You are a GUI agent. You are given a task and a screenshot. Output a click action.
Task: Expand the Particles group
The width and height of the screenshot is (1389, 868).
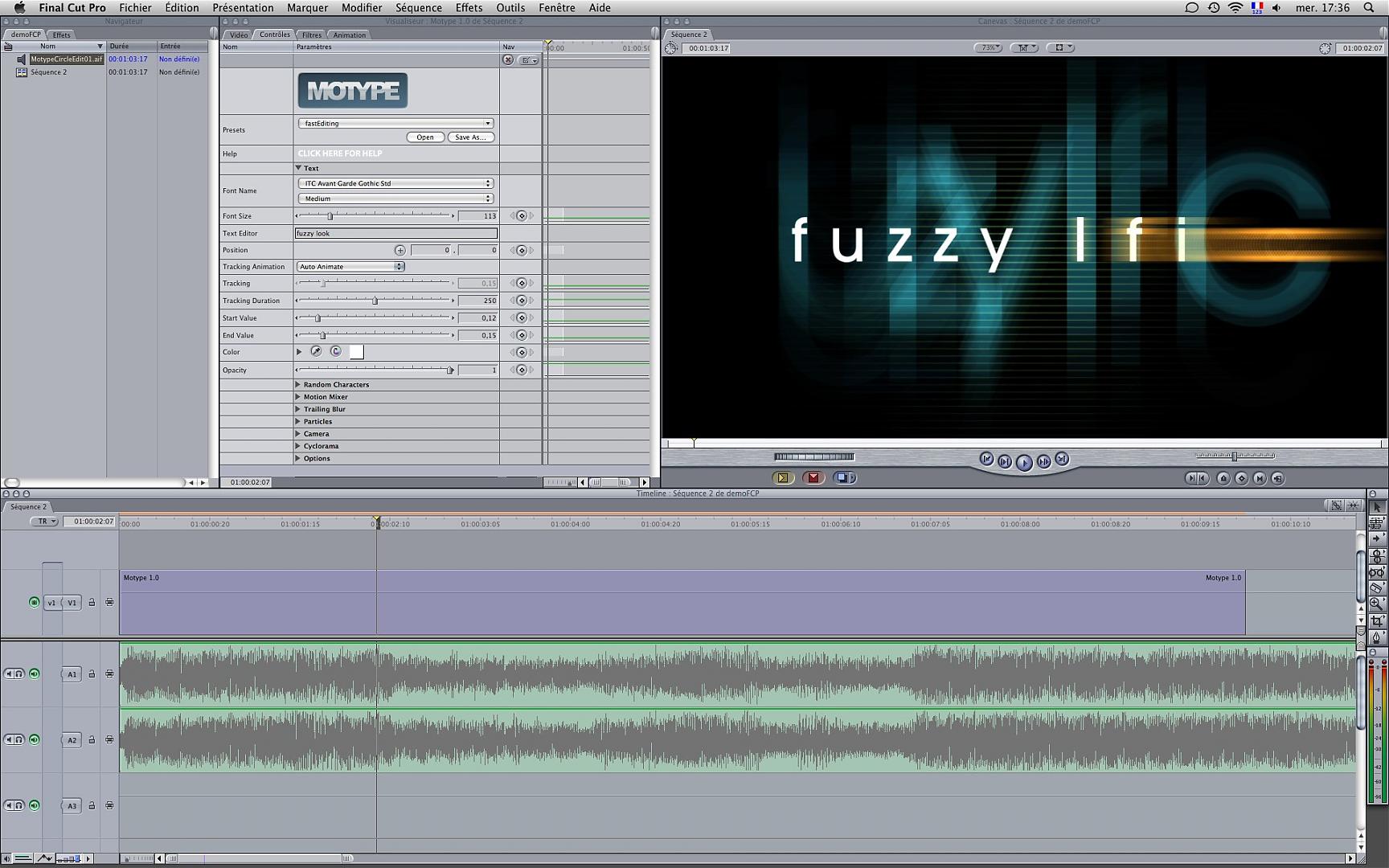[298, 421]
